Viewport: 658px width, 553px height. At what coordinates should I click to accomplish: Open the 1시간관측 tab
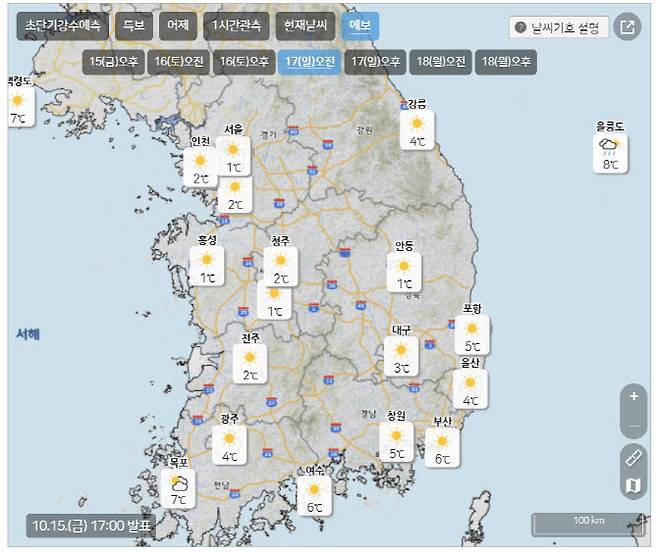[x=236, y=26]
